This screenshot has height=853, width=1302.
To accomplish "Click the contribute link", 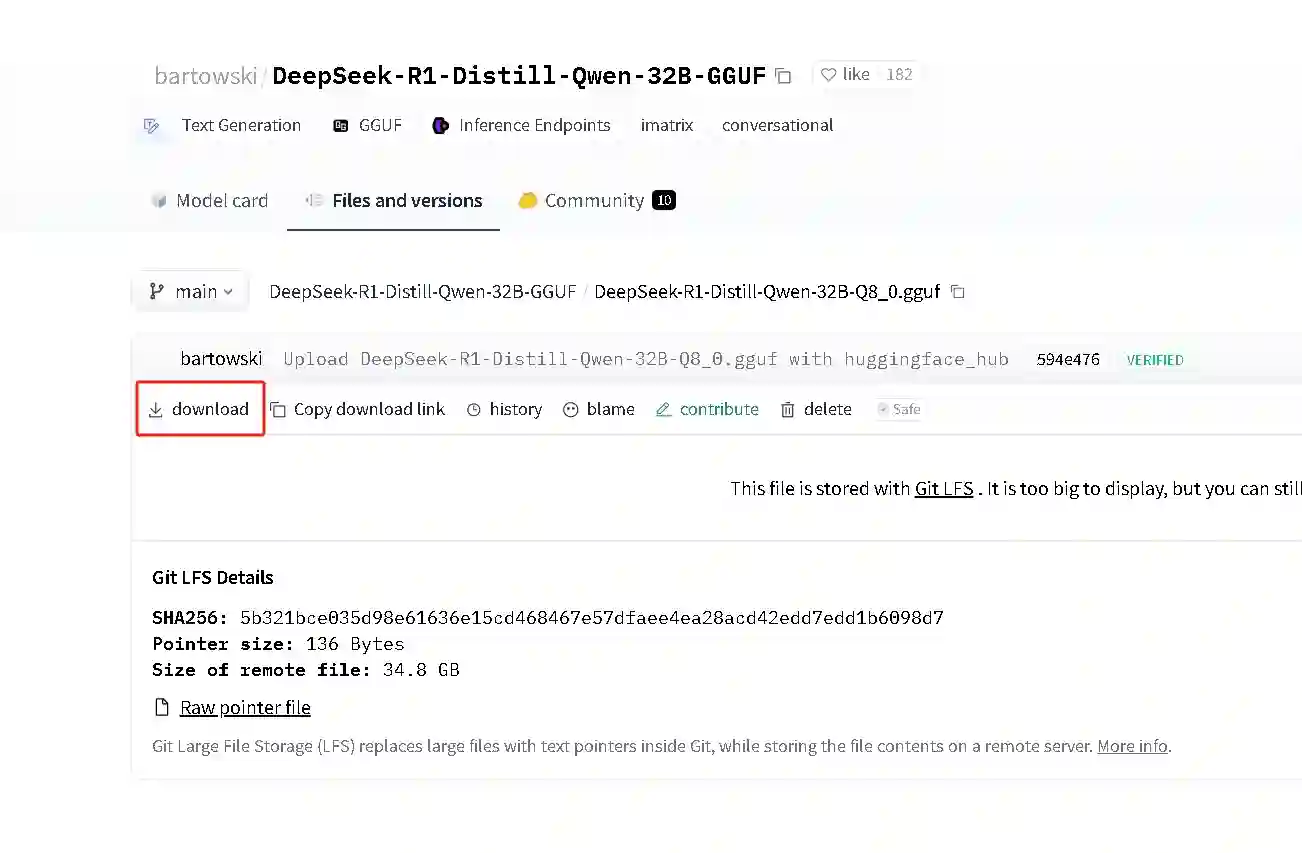I will coord(719,409).
